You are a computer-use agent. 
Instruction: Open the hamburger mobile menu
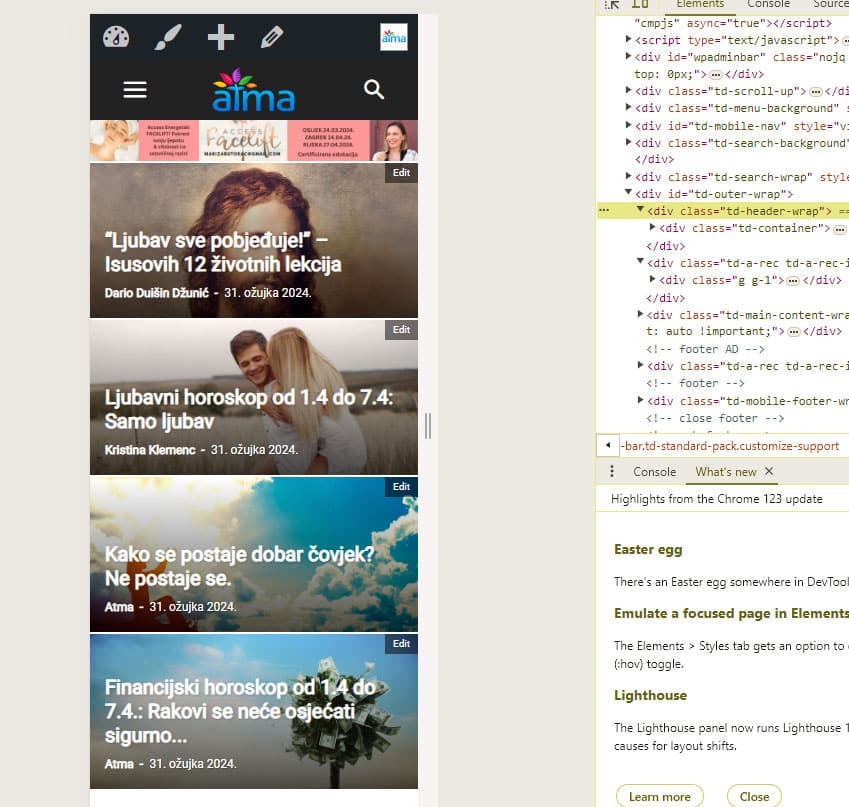pyautogui.click(x=135, y=90)
